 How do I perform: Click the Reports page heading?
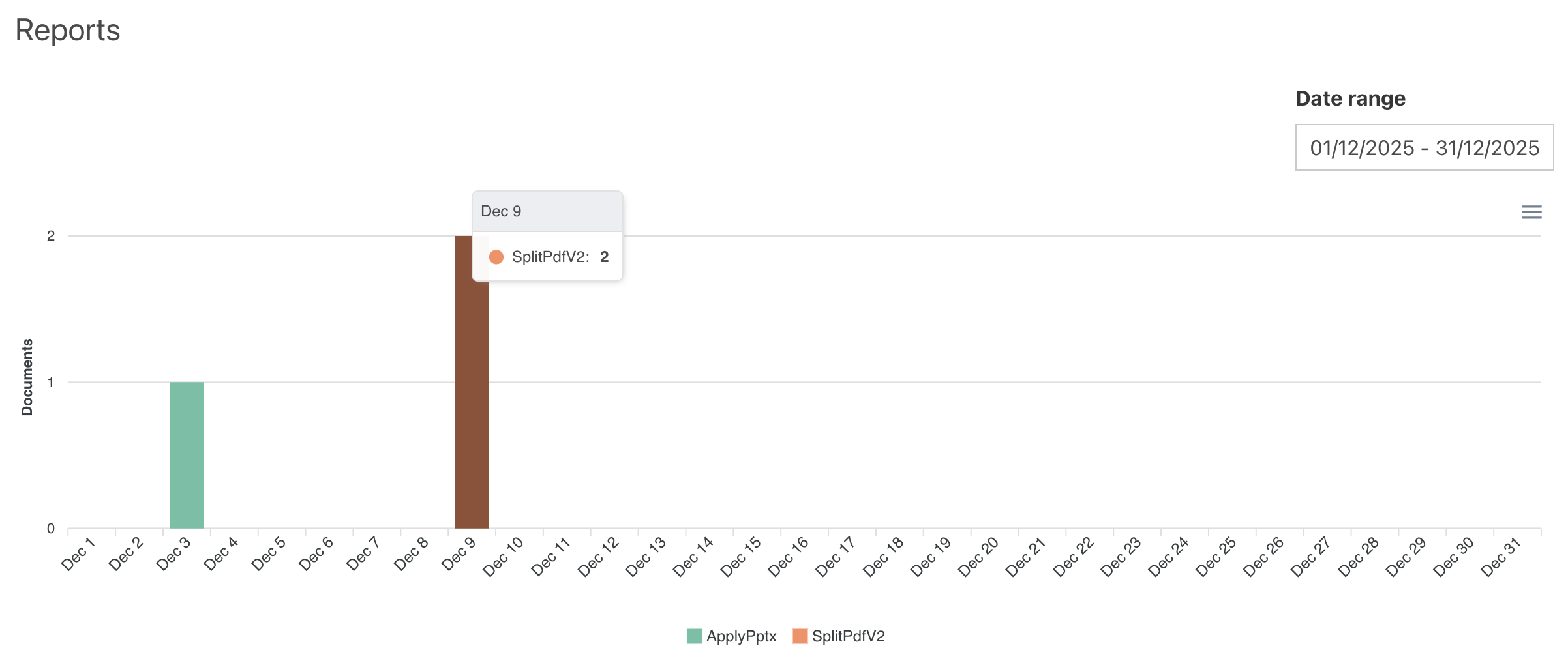(68, 31)
